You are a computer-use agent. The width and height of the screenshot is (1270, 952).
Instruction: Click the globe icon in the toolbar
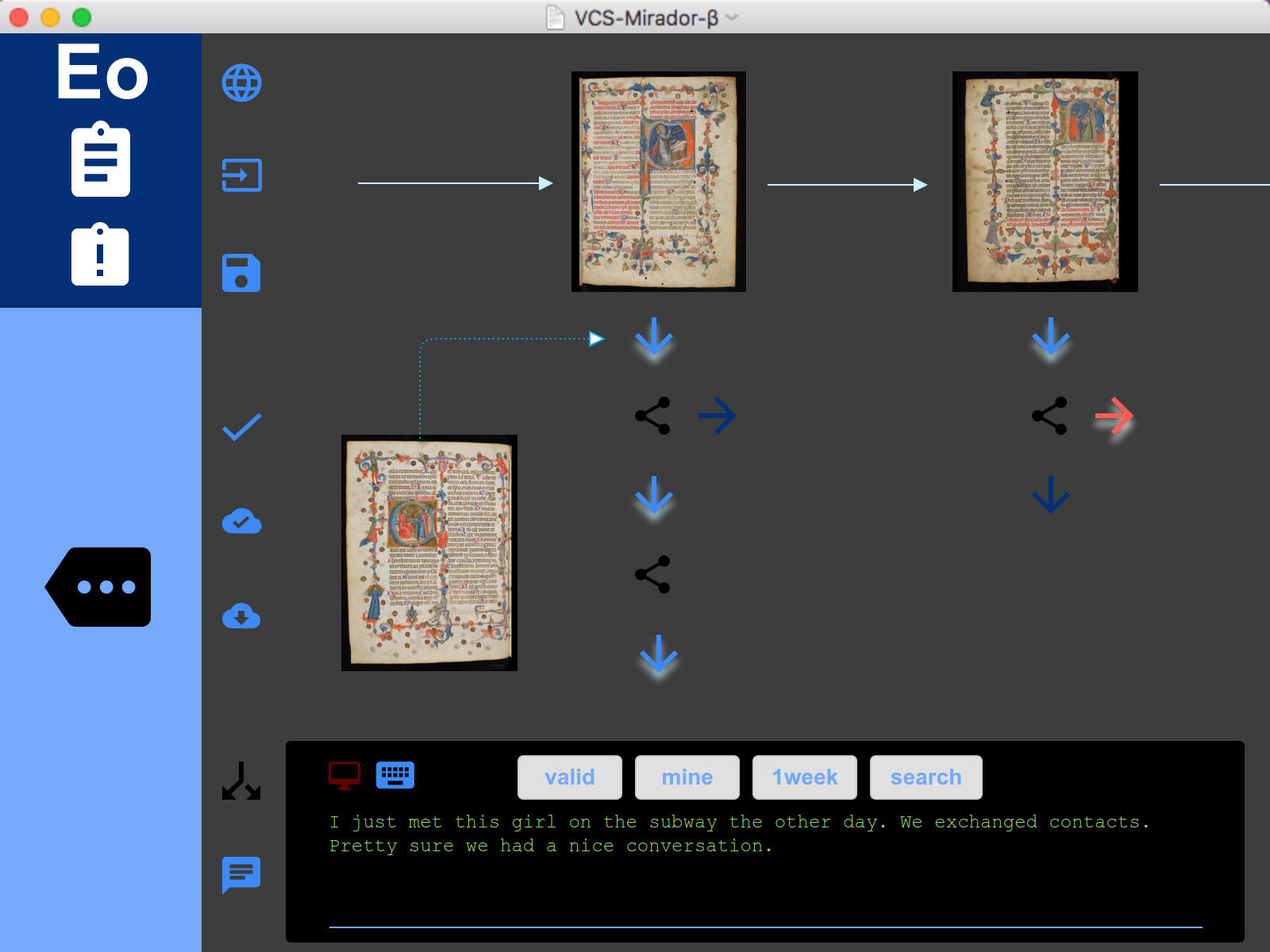(x=242, y=83)
